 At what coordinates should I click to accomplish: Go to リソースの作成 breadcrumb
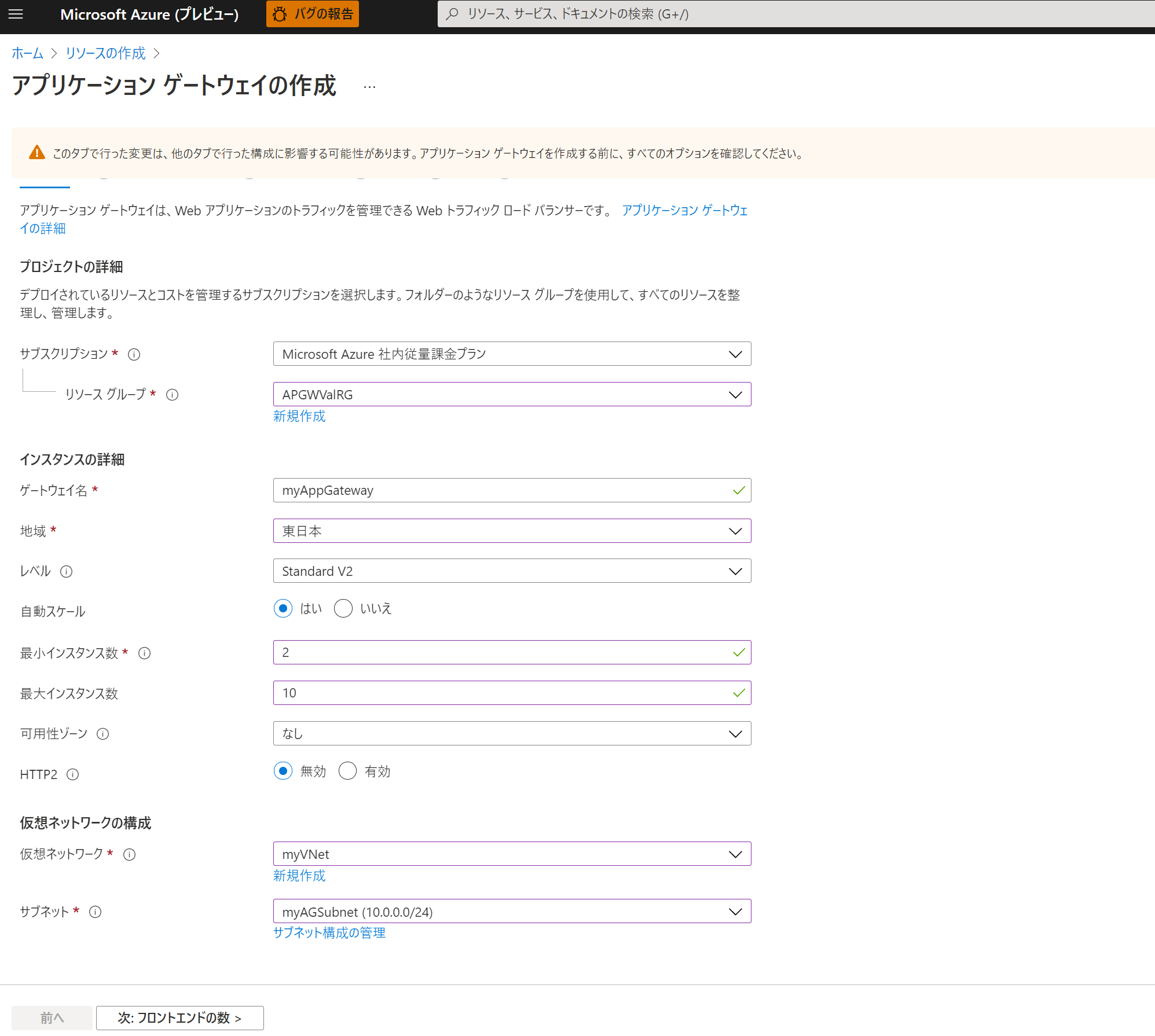coord(105,53)
